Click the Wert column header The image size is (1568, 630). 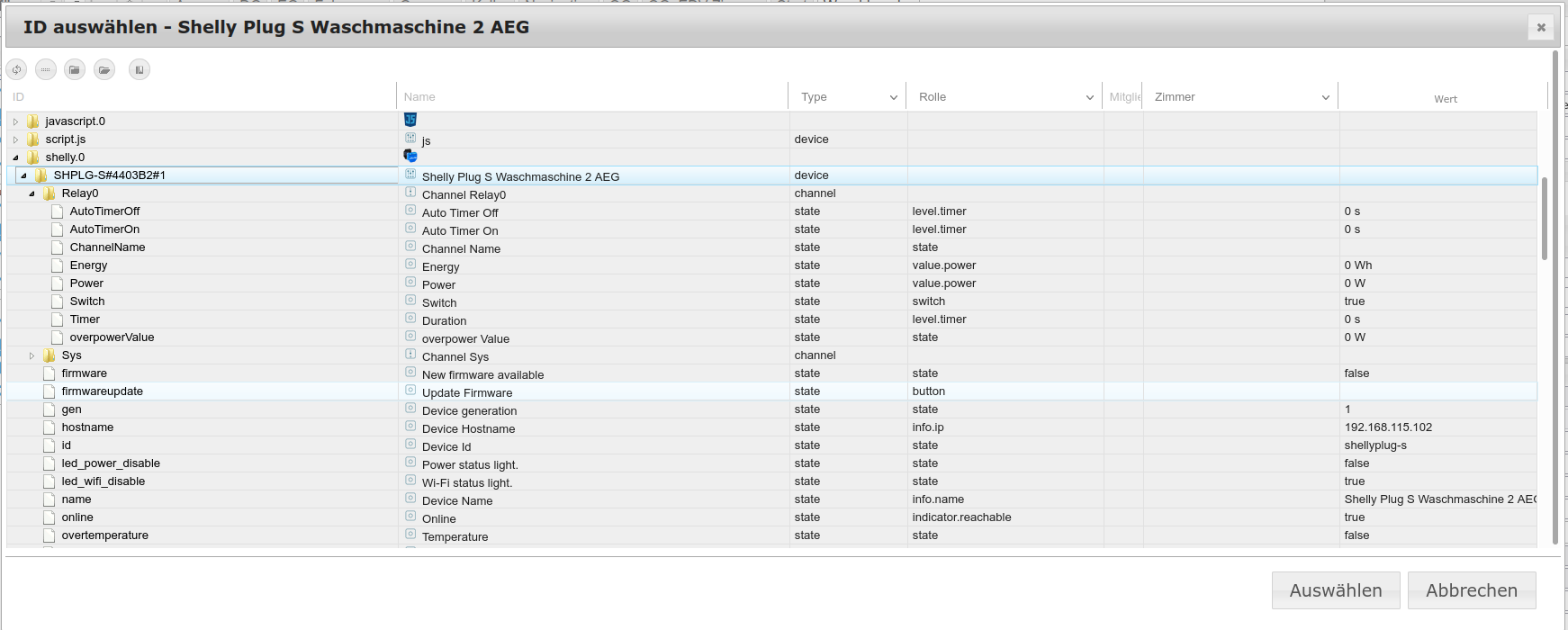coord(1445,99)
